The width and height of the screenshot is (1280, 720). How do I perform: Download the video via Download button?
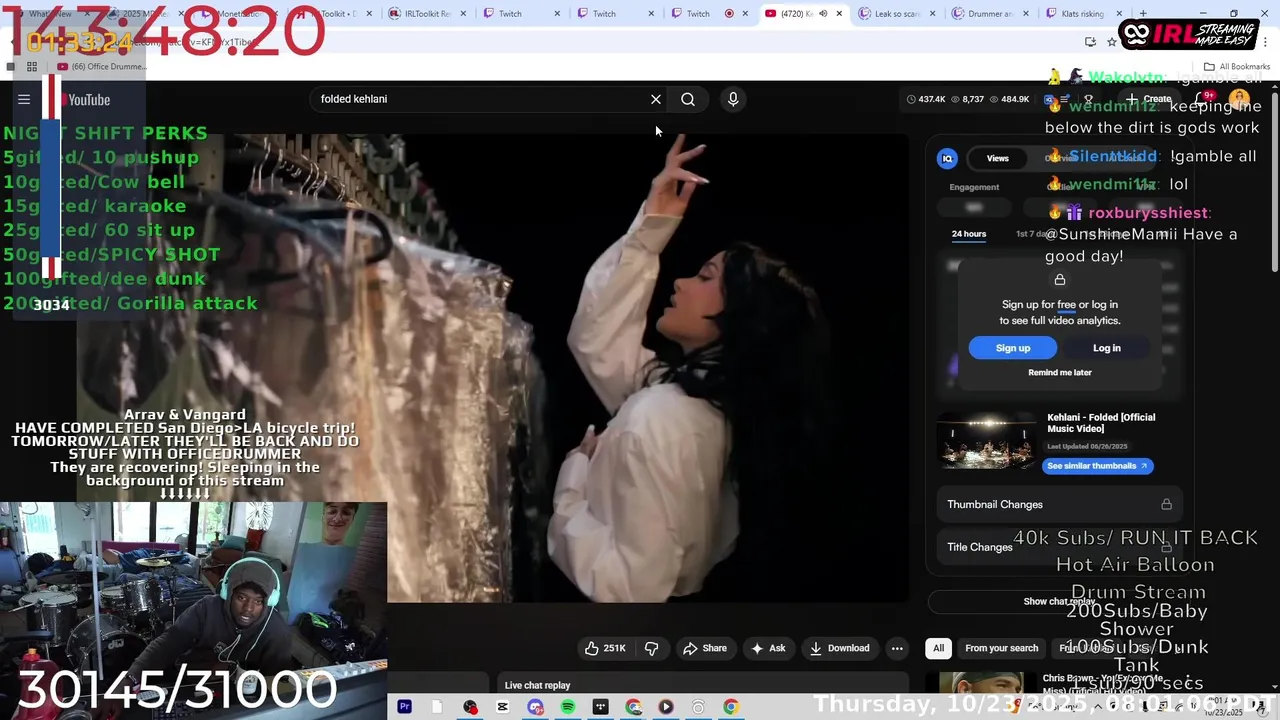click(839, 648)
